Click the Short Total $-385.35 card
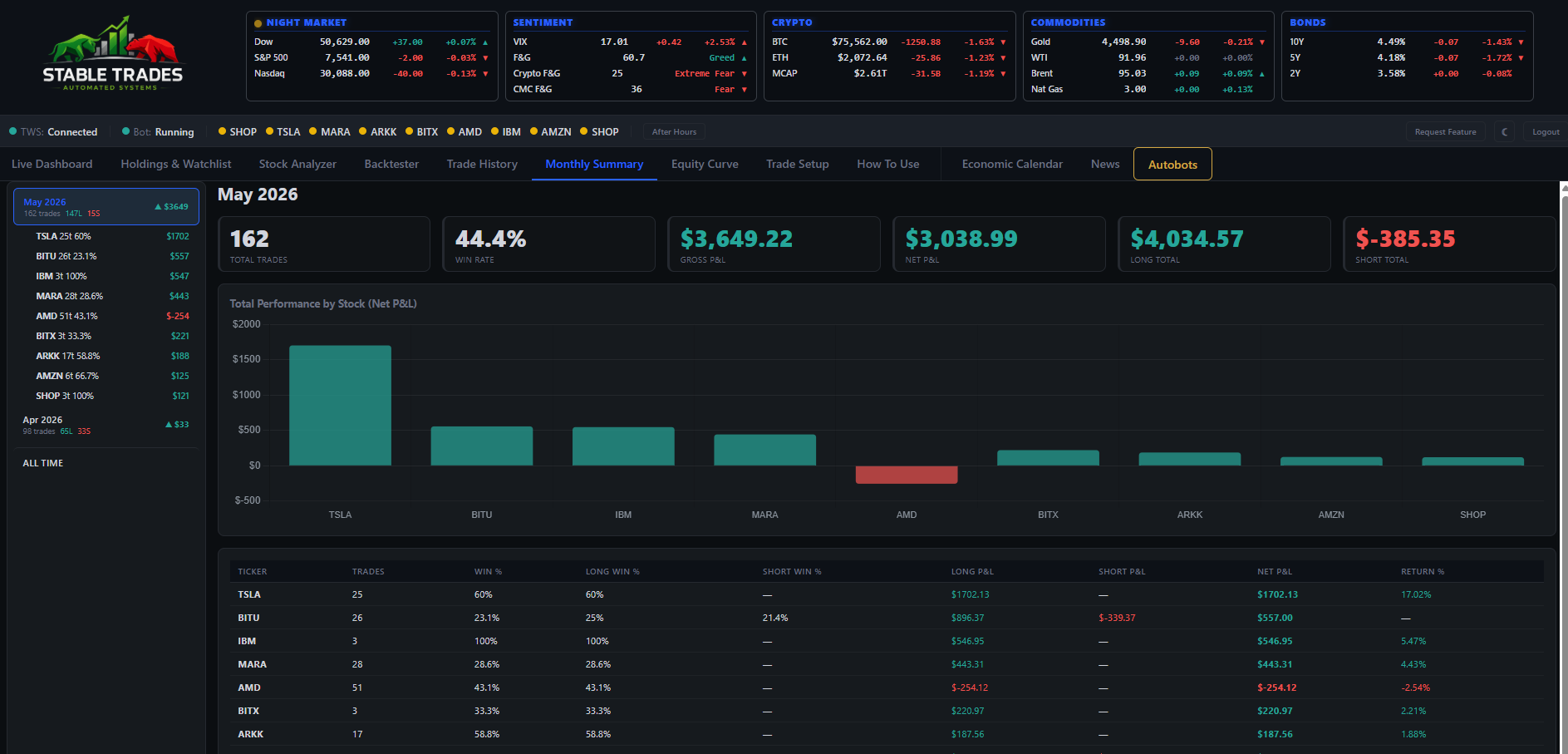The width and height of the screenshot is (1568, 754). point(1450,244)
